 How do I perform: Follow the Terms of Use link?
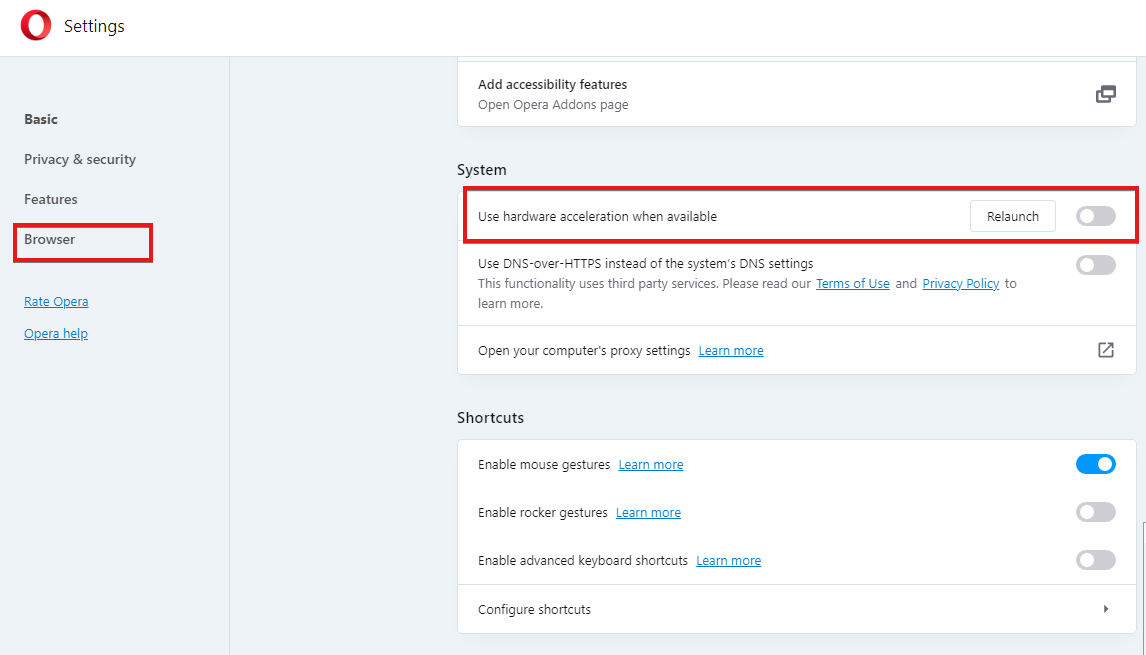852,284
